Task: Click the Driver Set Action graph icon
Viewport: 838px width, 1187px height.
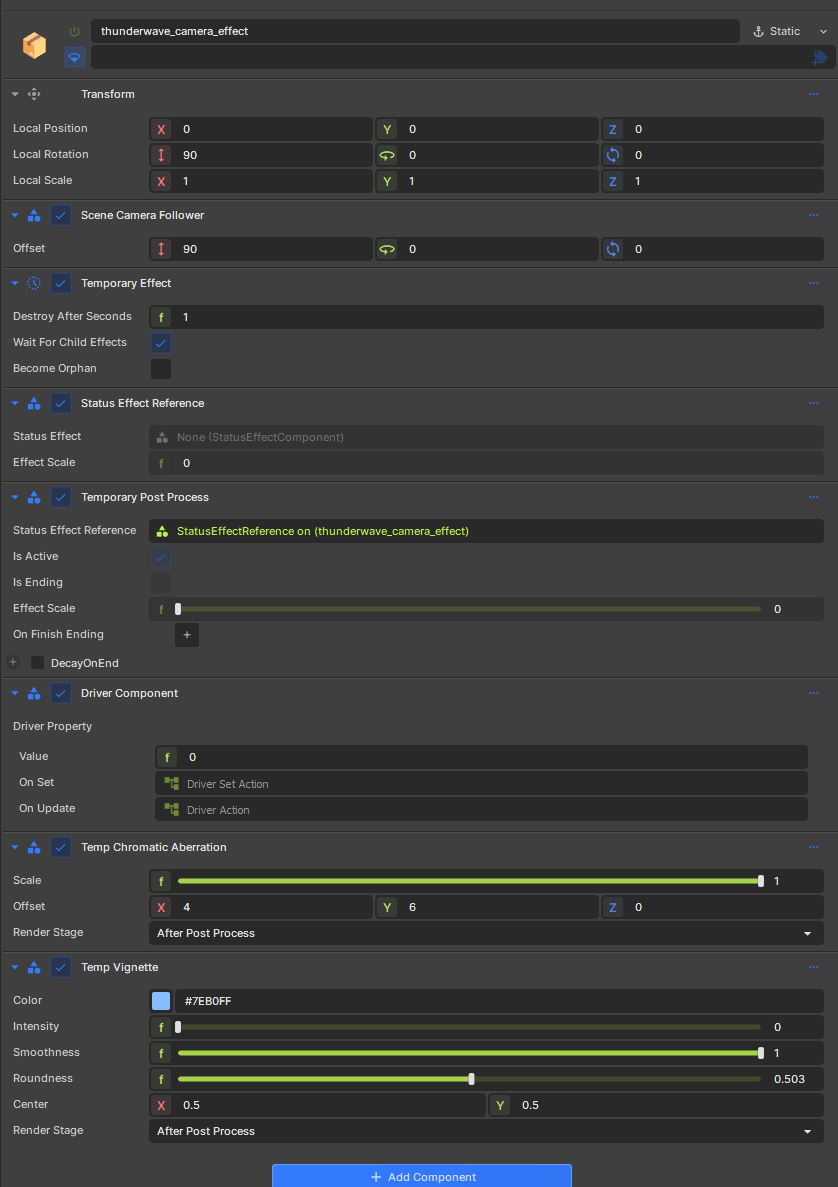Action: coord(171,784)
